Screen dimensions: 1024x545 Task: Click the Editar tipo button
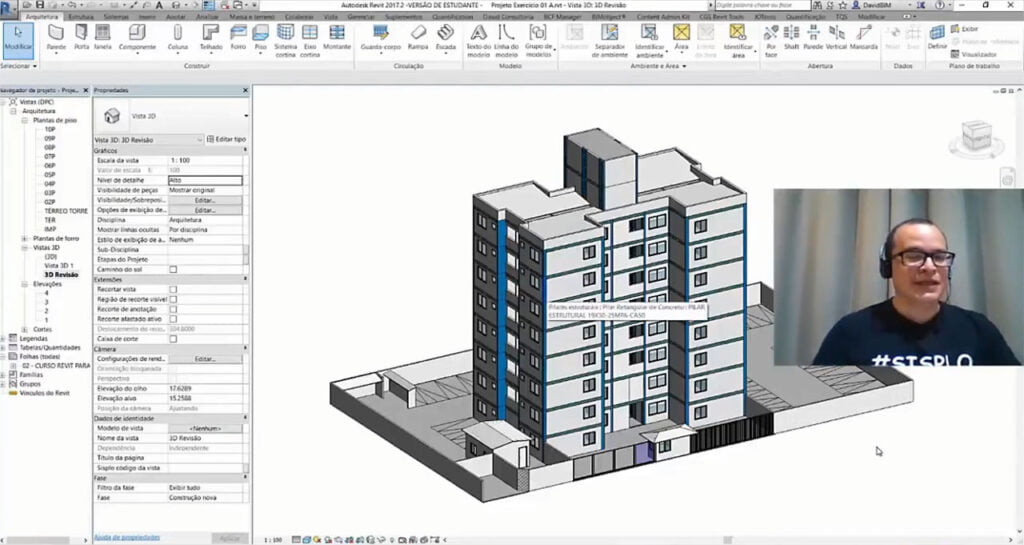(226, 139)
